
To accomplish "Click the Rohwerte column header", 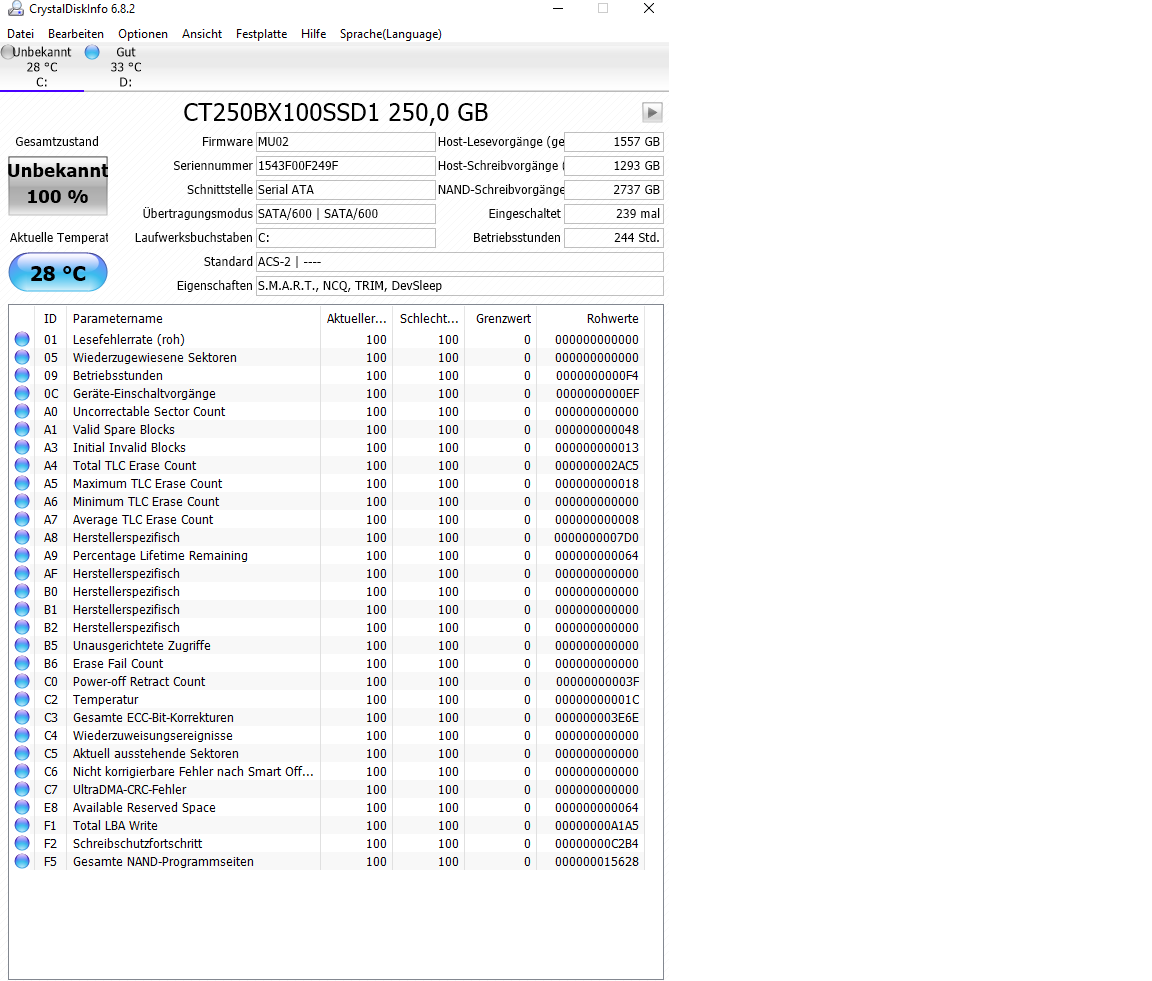I will point(591,319).
